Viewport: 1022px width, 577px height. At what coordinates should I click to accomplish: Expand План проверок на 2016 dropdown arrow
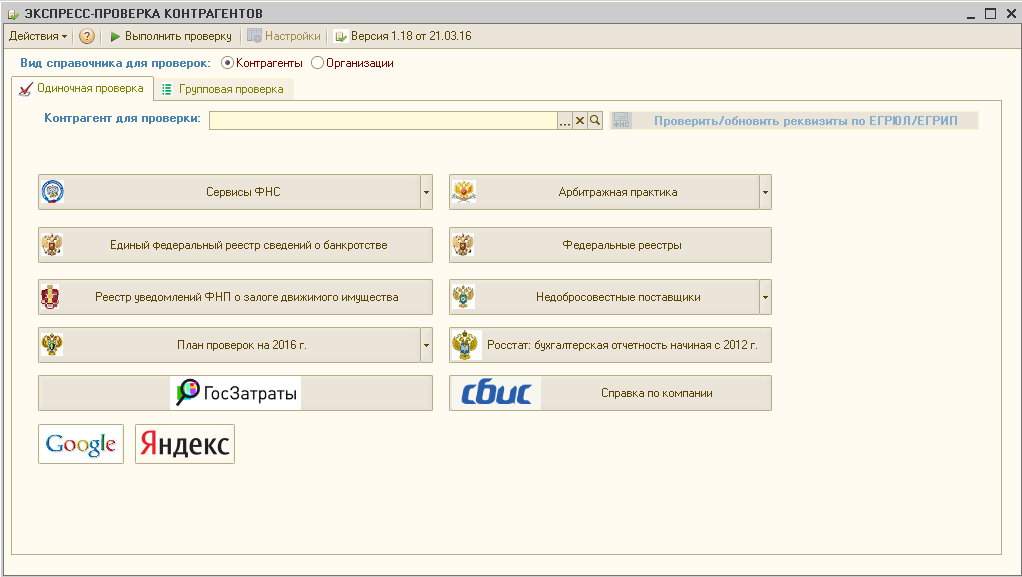426,345
